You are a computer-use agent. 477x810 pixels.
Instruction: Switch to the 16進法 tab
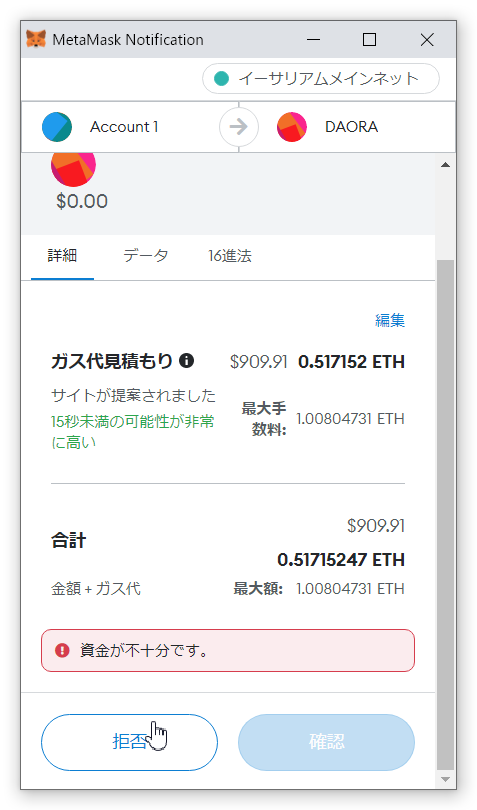coord(229,256)
